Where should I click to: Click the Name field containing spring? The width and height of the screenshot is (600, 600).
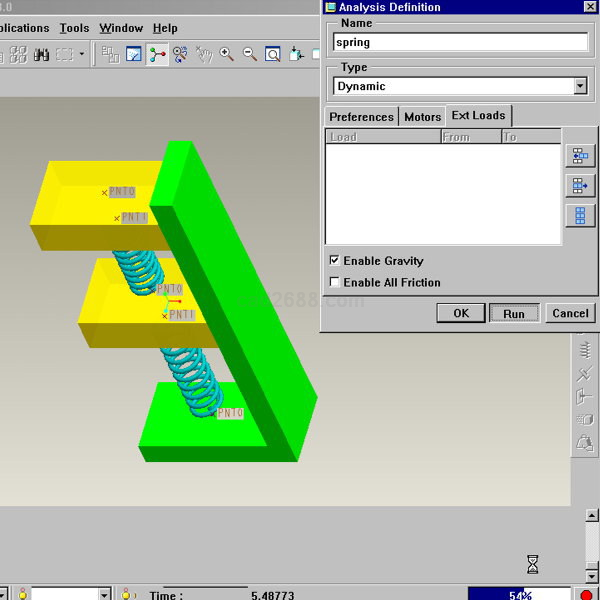click(x=460, y=43)
